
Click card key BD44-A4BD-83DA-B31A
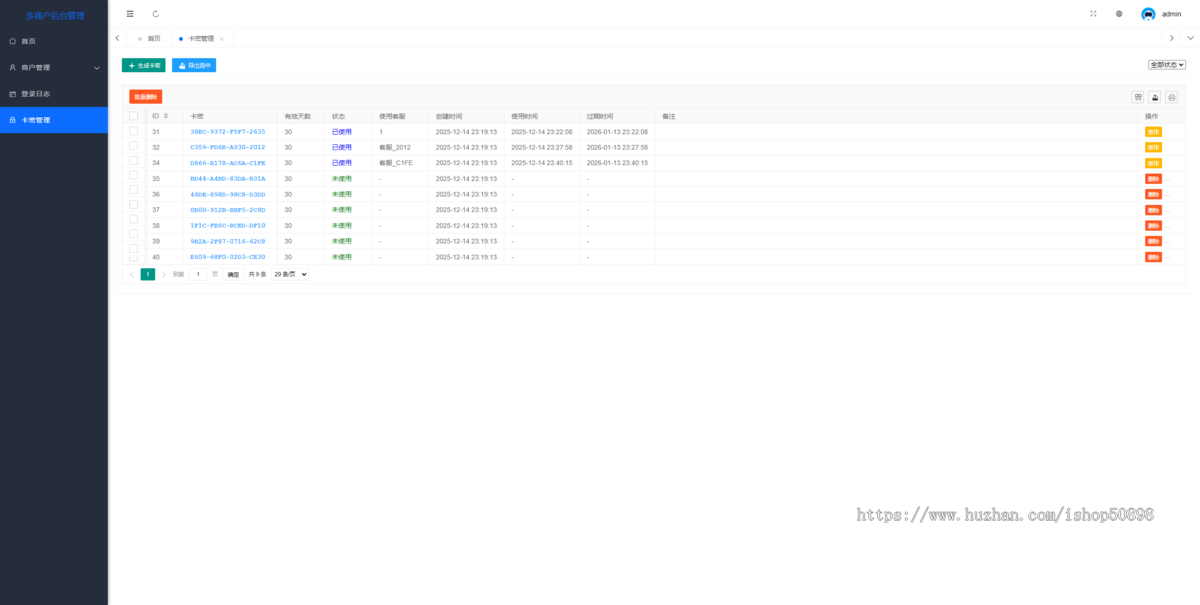click(x=228, y=179)
